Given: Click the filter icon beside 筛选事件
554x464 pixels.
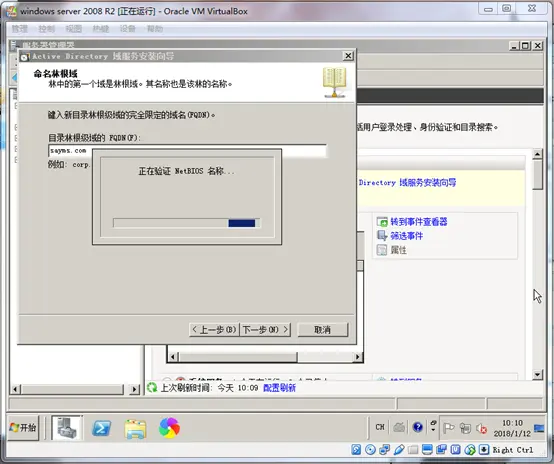Looking at the screenshot, I should coord(382,236).
